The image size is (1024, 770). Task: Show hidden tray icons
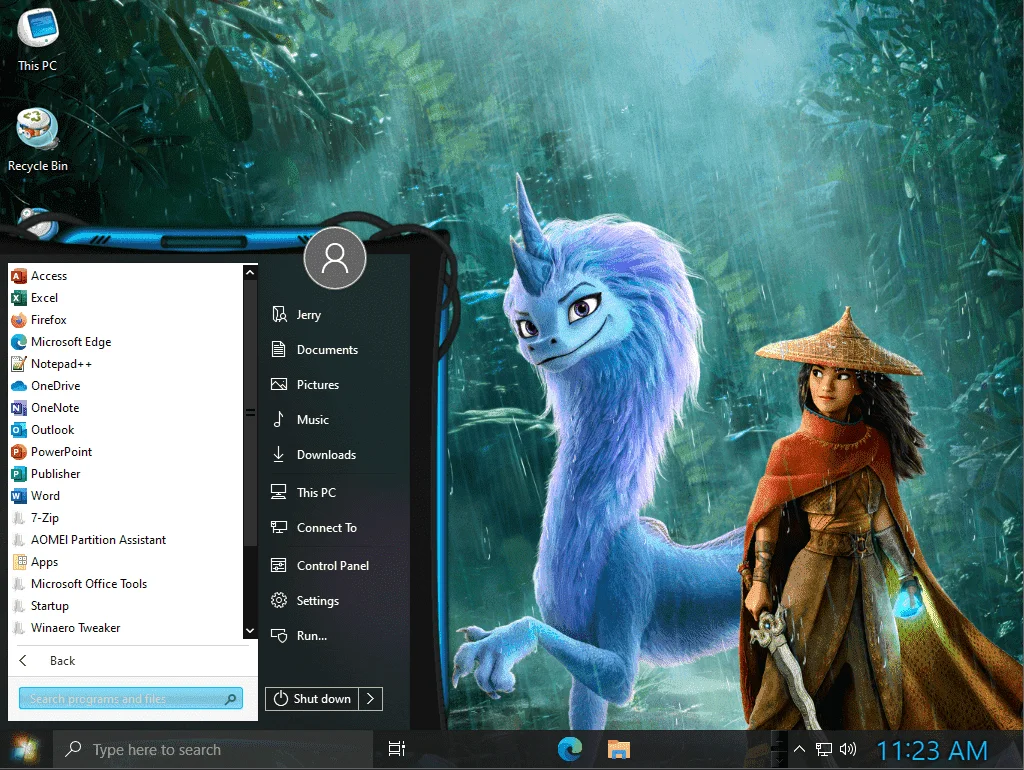(799, 750)
